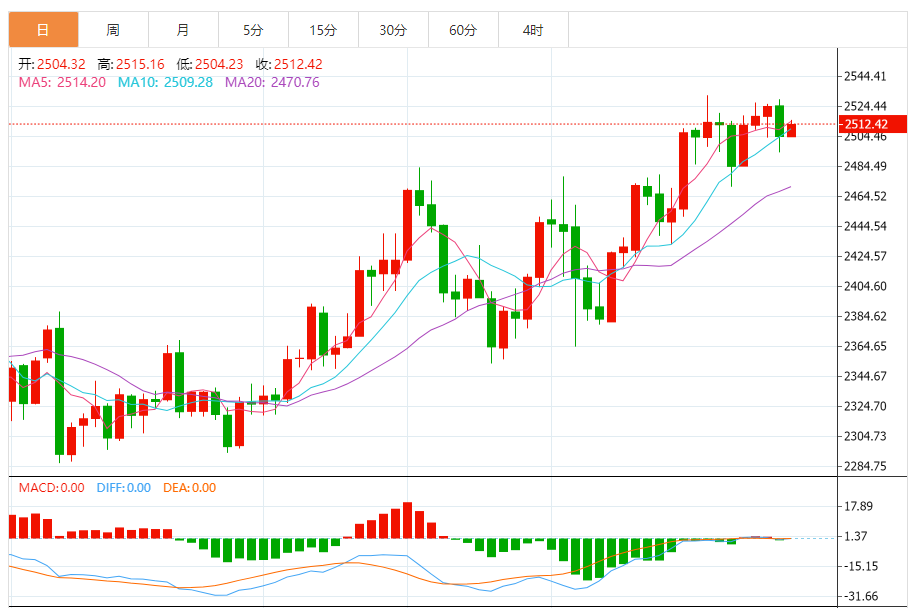Image resolution: width=916 pixels, height=608 pixels.
Task: Click the 低: 2504.23 low value
Action: tap(210, 64)
